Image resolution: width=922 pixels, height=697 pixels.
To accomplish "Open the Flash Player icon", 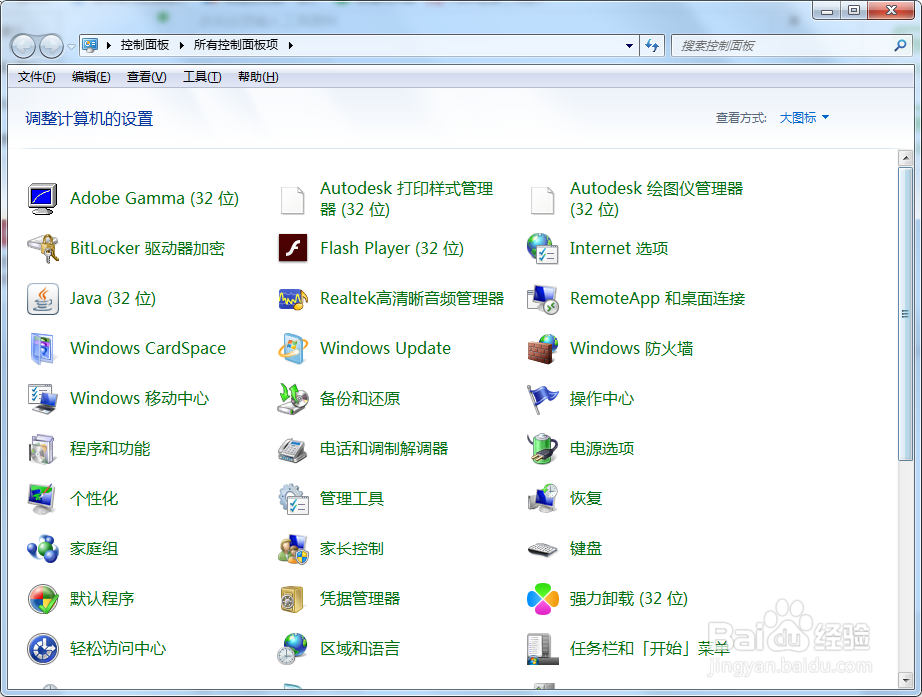I will pos(293,248).
